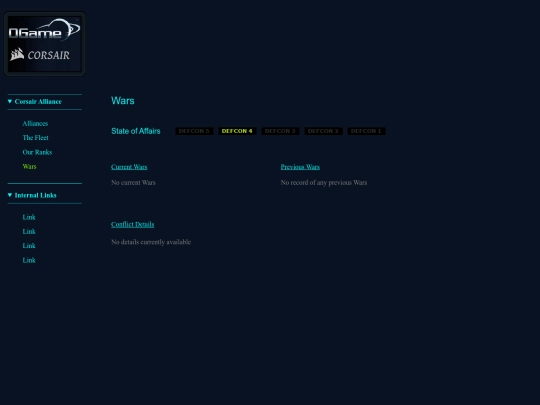Open the Internal Links heading

[35, 195]
